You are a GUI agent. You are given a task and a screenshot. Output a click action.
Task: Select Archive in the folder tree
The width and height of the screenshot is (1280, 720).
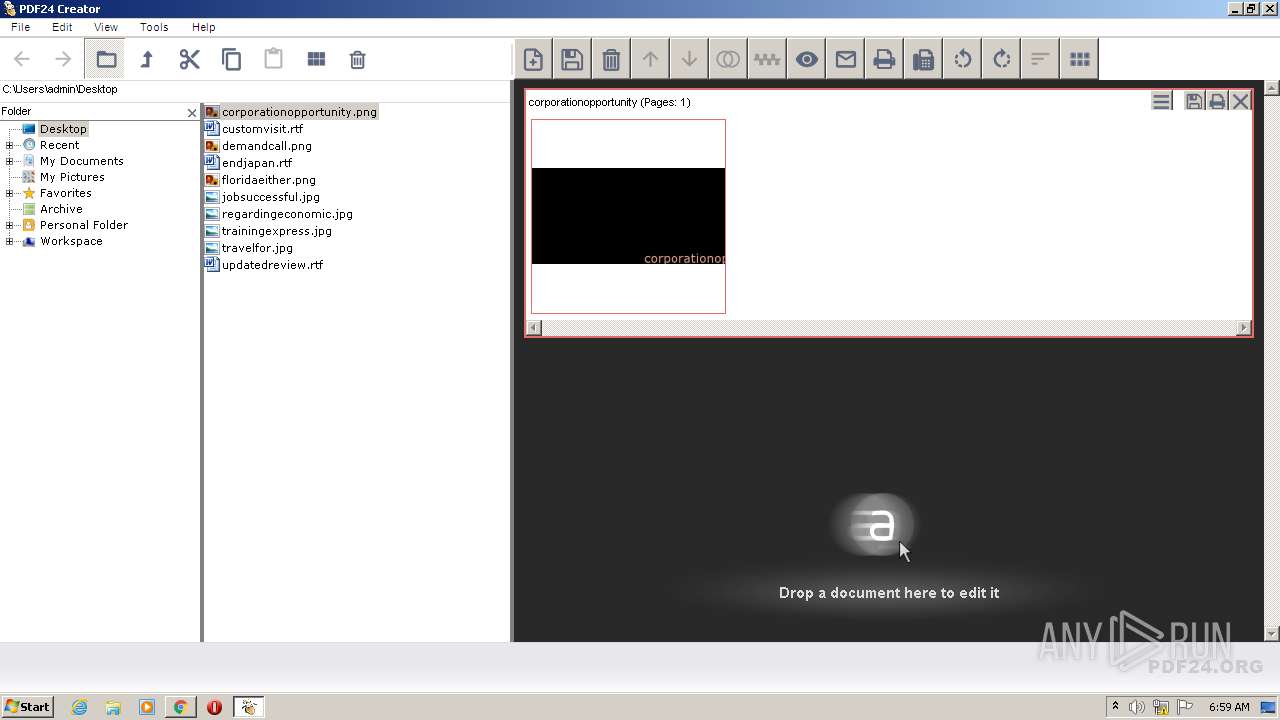pos(61,209)
